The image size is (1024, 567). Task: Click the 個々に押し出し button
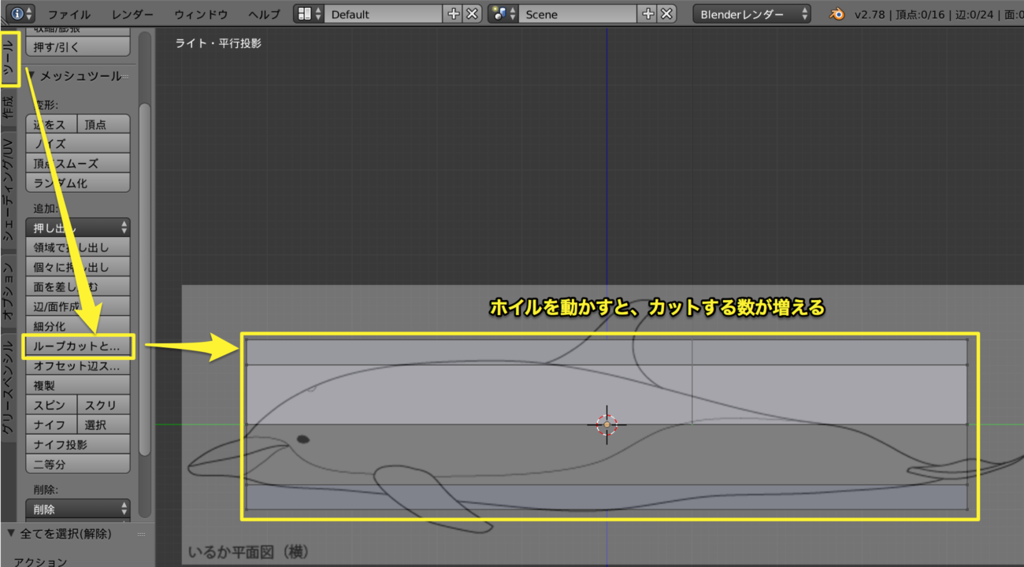(78, 267)
